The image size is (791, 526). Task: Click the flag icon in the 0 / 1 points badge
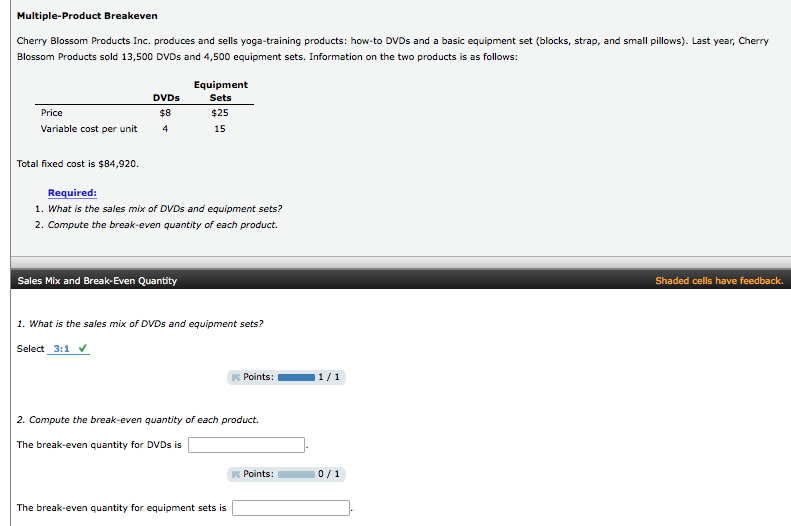(x=236, y=474)
